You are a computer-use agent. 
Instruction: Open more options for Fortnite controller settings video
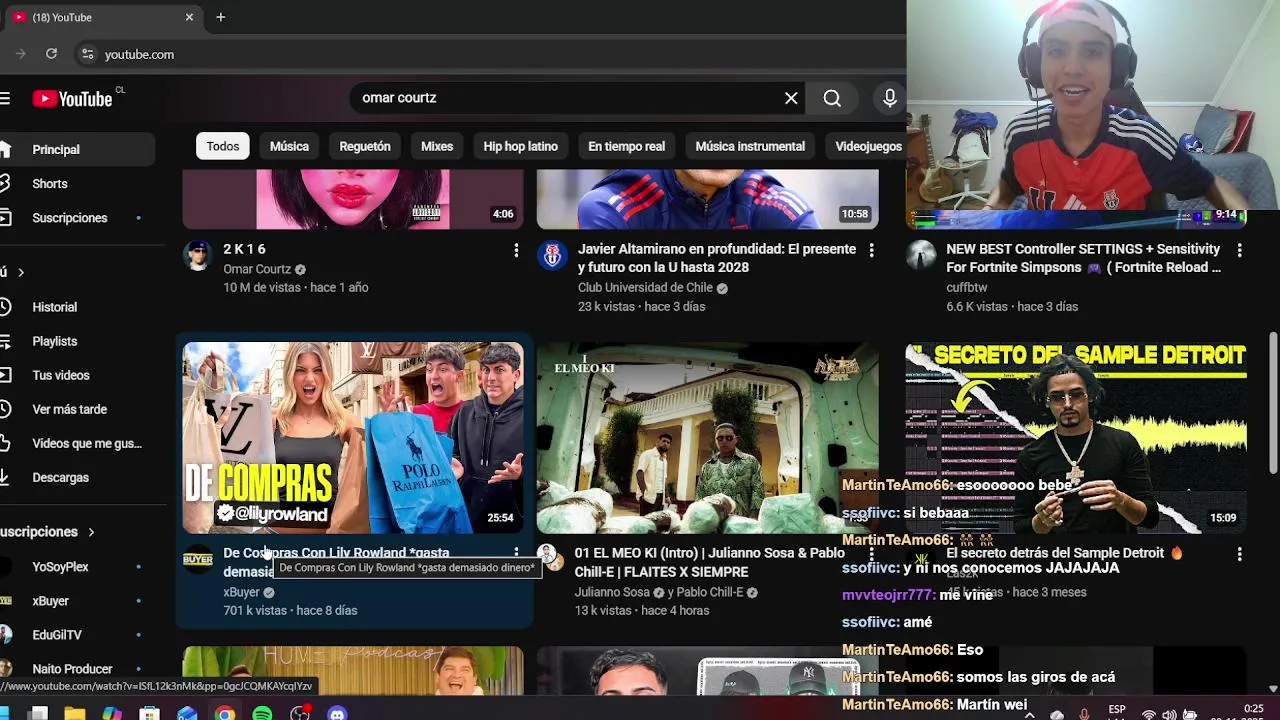(x=1239, y=250)
